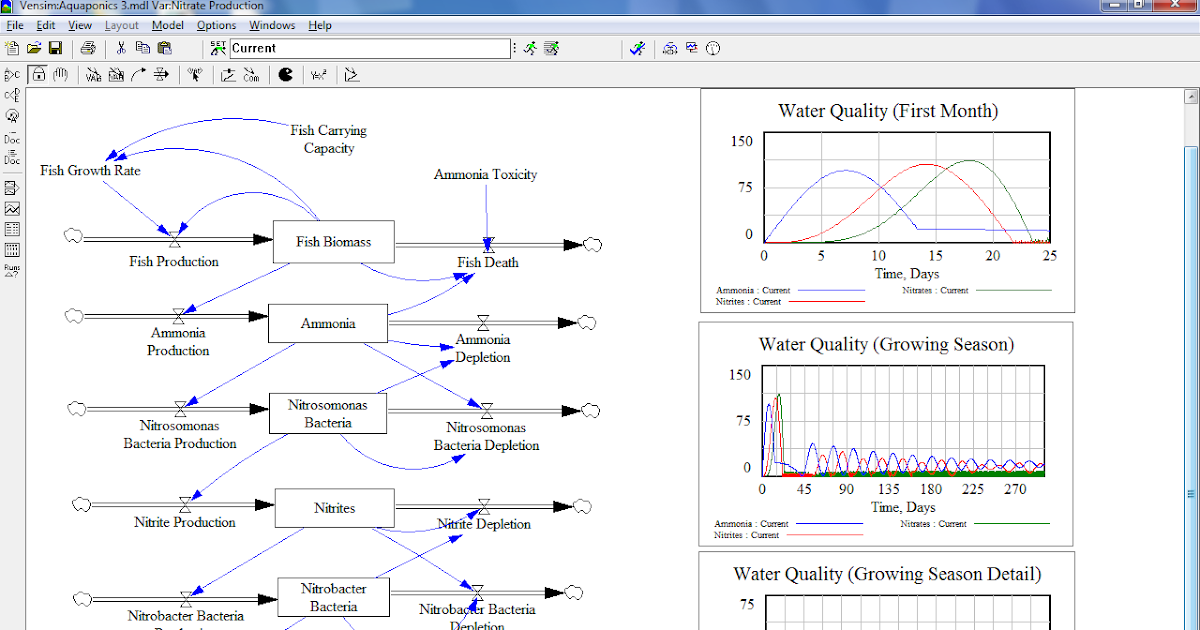Toggle the Lock tool on the sketch toolbar

tap(38, 74)
